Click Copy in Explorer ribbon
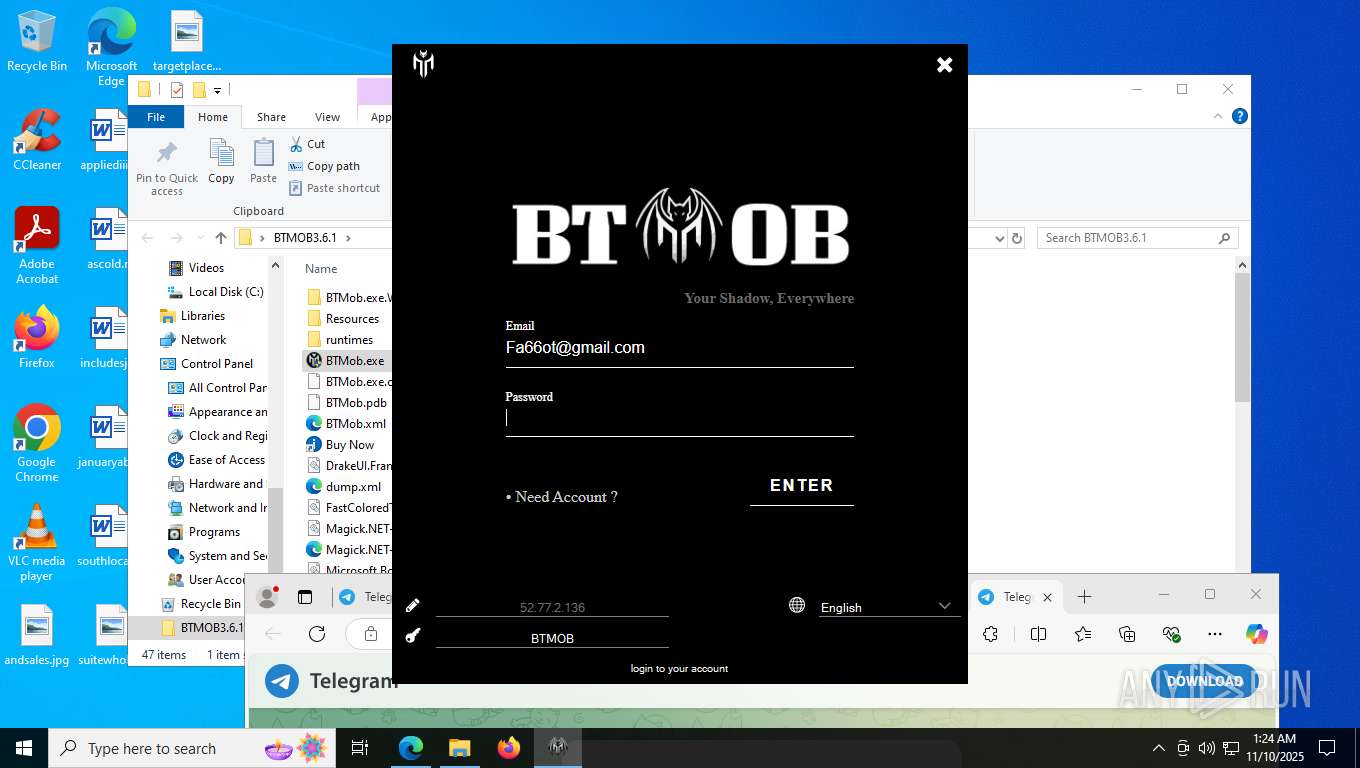The image size is (1360, 768). point(221,162)
